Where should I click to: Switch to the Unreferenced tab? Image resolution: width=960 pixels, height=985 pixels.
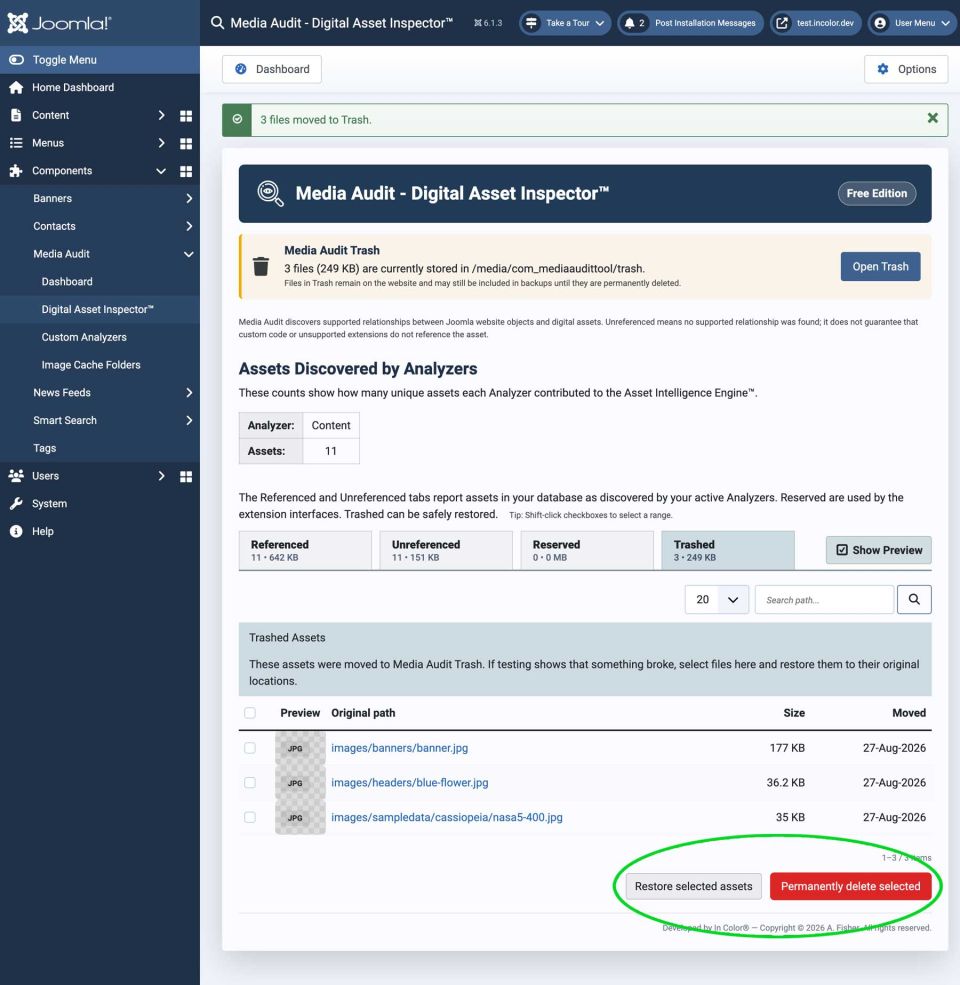(446, 550)
